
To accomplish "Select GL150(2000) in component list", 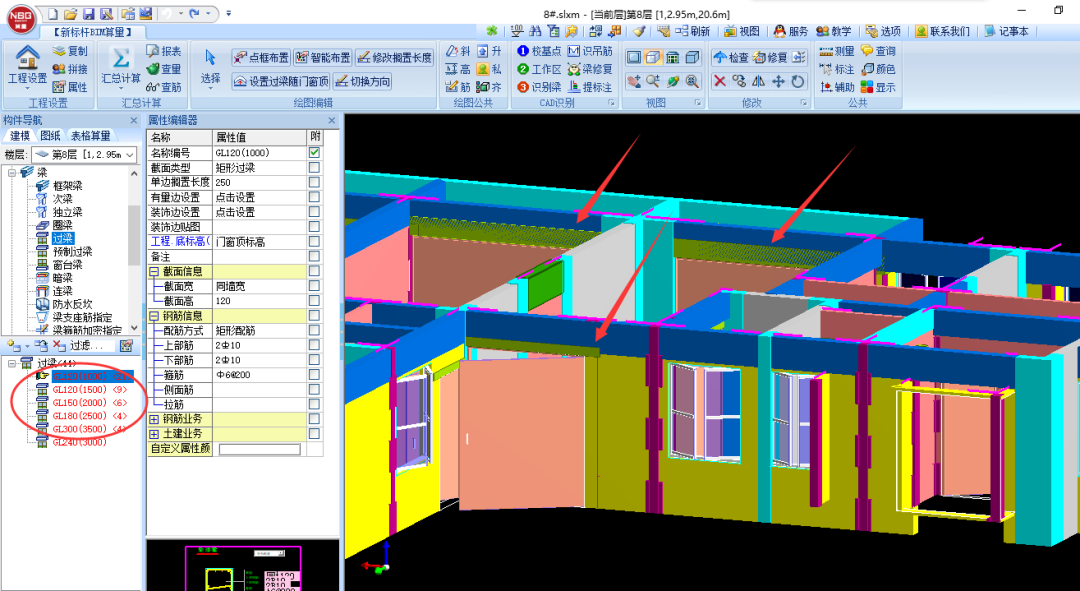I will point(90,403).
